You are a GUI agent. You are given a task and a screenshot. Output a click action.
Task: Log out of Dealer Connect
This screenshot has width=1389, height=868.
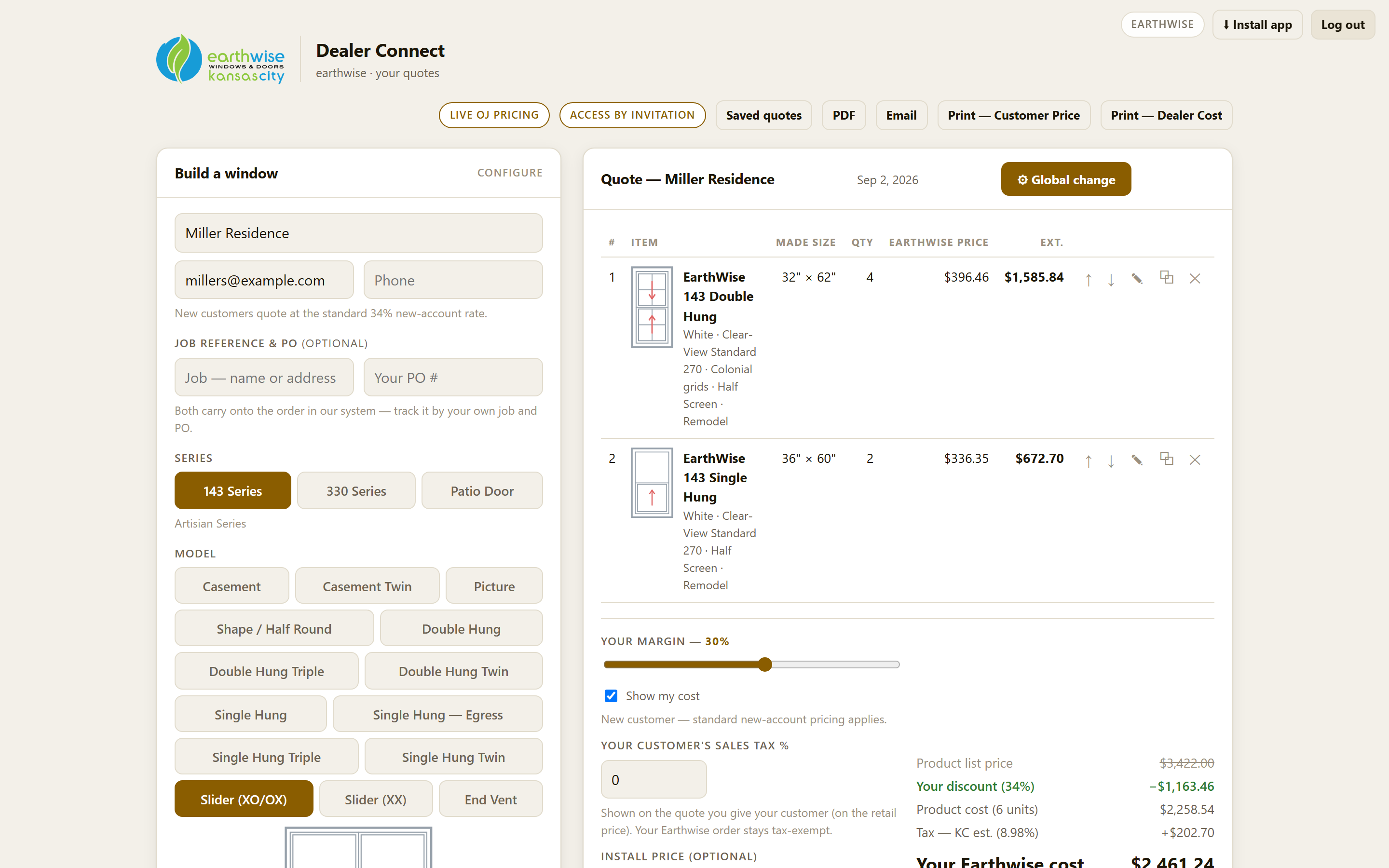1343,25
